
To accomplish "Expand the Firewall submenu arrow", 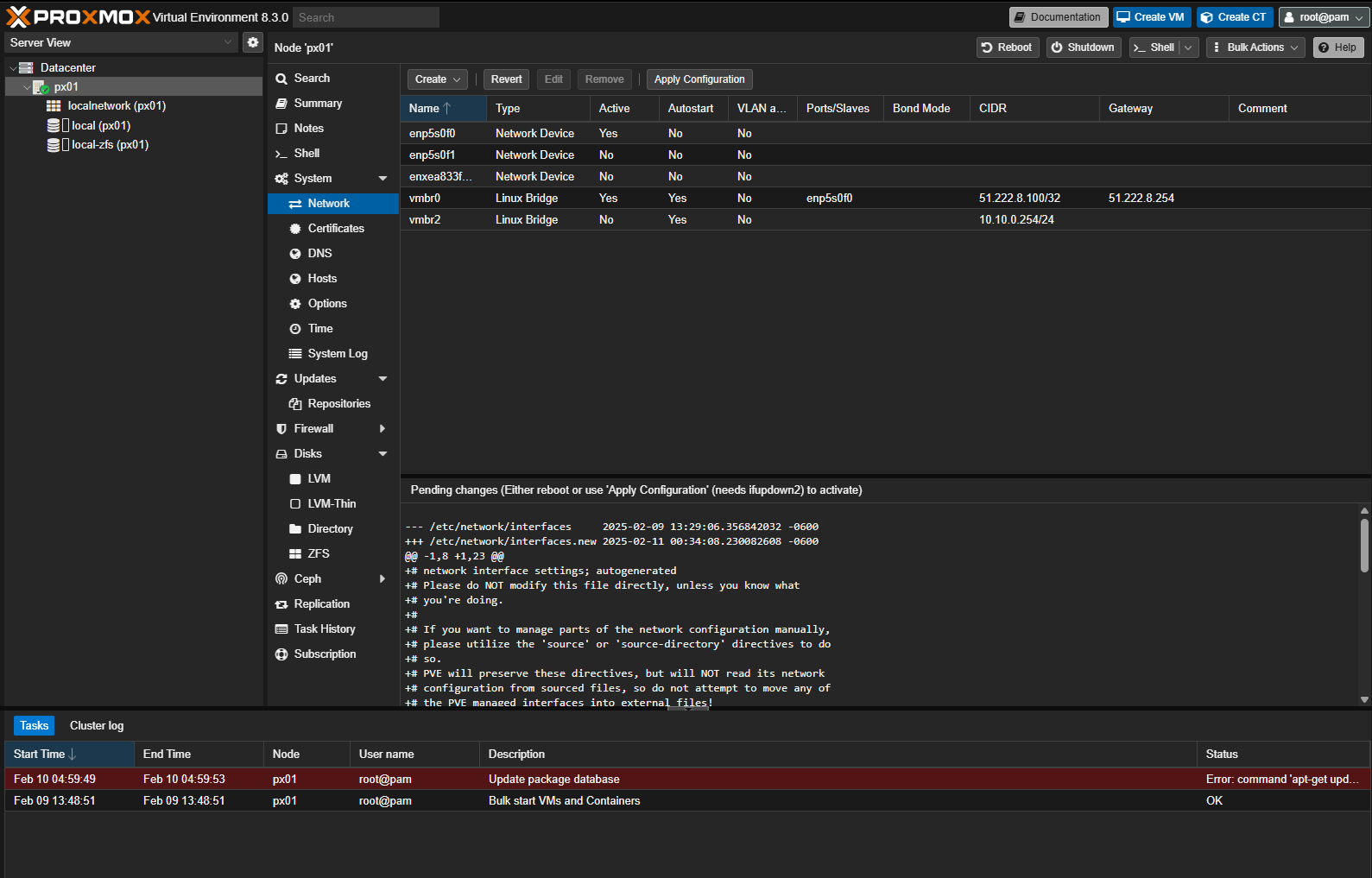I will click(383, 428).
